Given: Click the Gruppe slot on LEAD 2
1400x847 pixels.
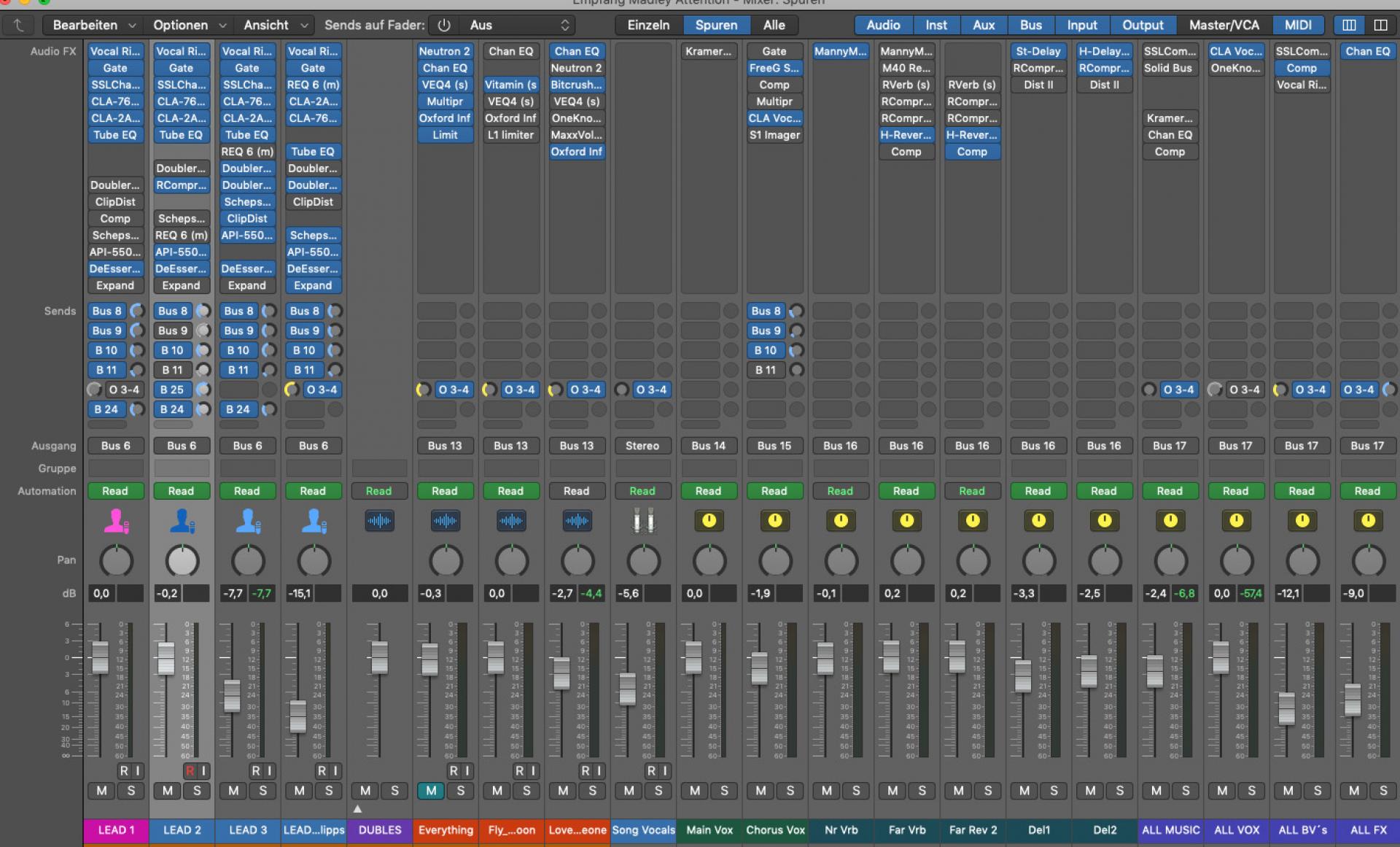Looking at the screenshot, I should 182,468.
